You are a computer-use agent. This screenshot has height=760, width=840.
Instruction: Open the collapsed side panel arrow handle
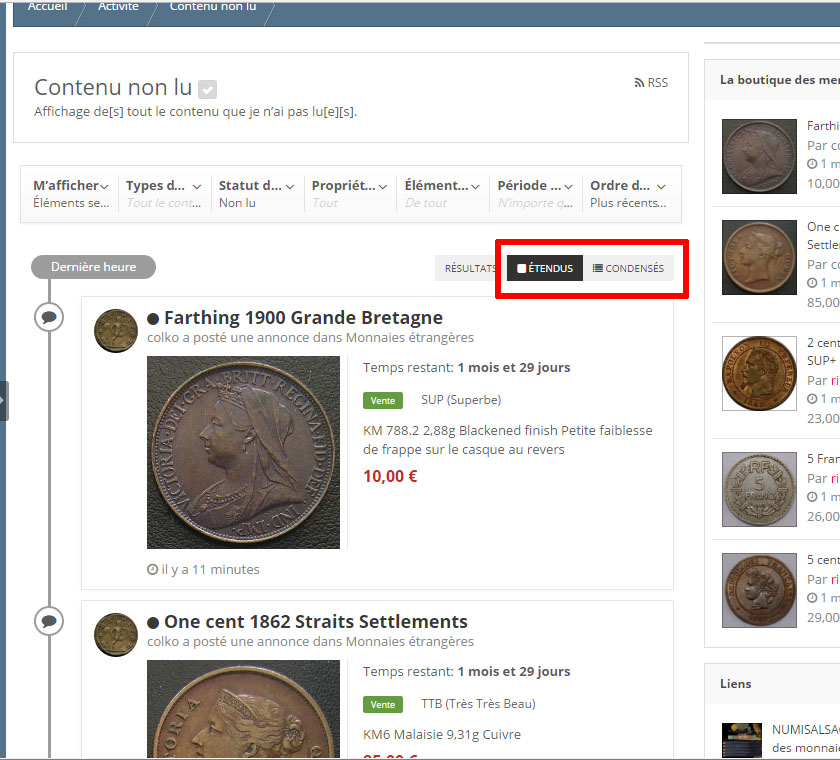4,401
